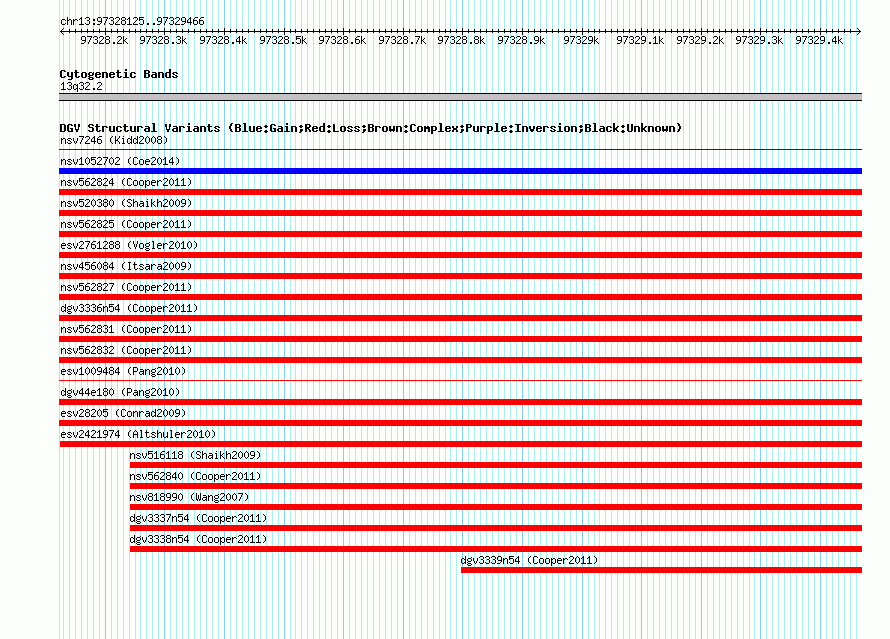This screenshot has height=639, width=890.
Task: Click the 97329.4k ruler tick label
Action: [819, 40]
